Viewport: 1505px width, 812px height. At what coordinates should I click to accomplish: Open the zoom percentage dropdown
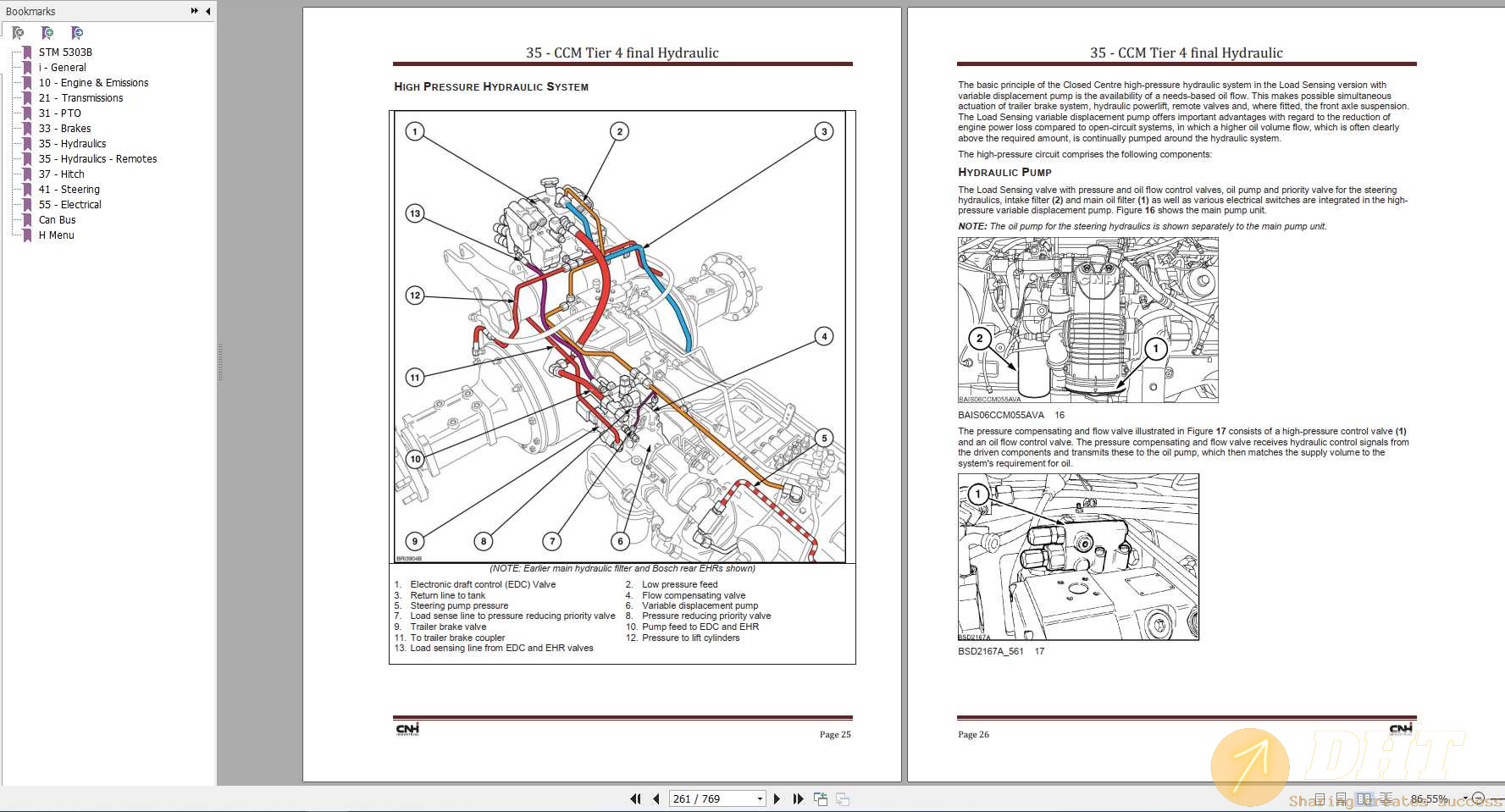(x=1466, y=798)
